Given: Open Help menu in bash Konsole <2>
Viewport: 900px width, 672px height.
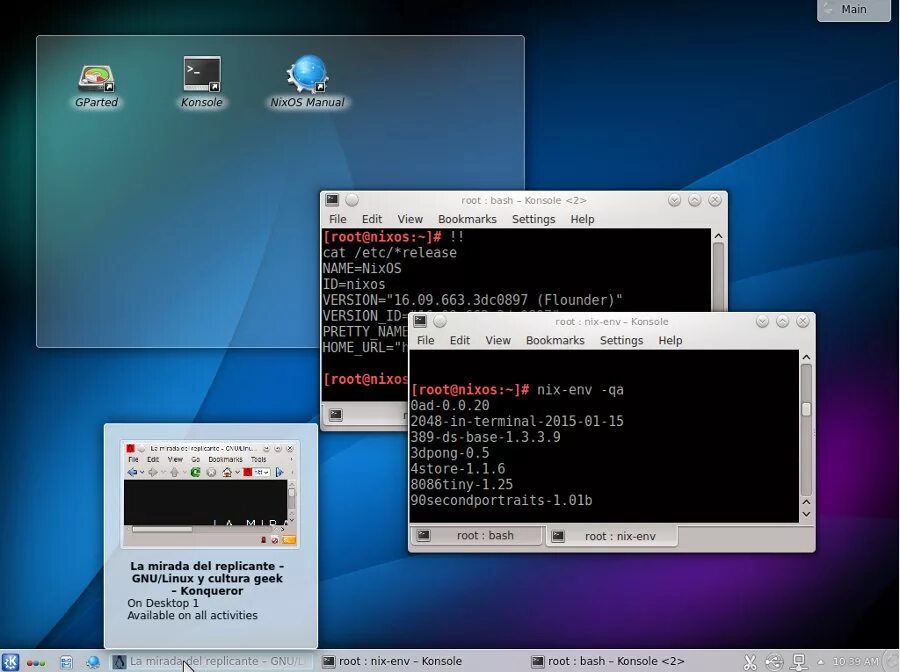Looking at the screenshot, I should pyautogui.click(x=582, y=219).
